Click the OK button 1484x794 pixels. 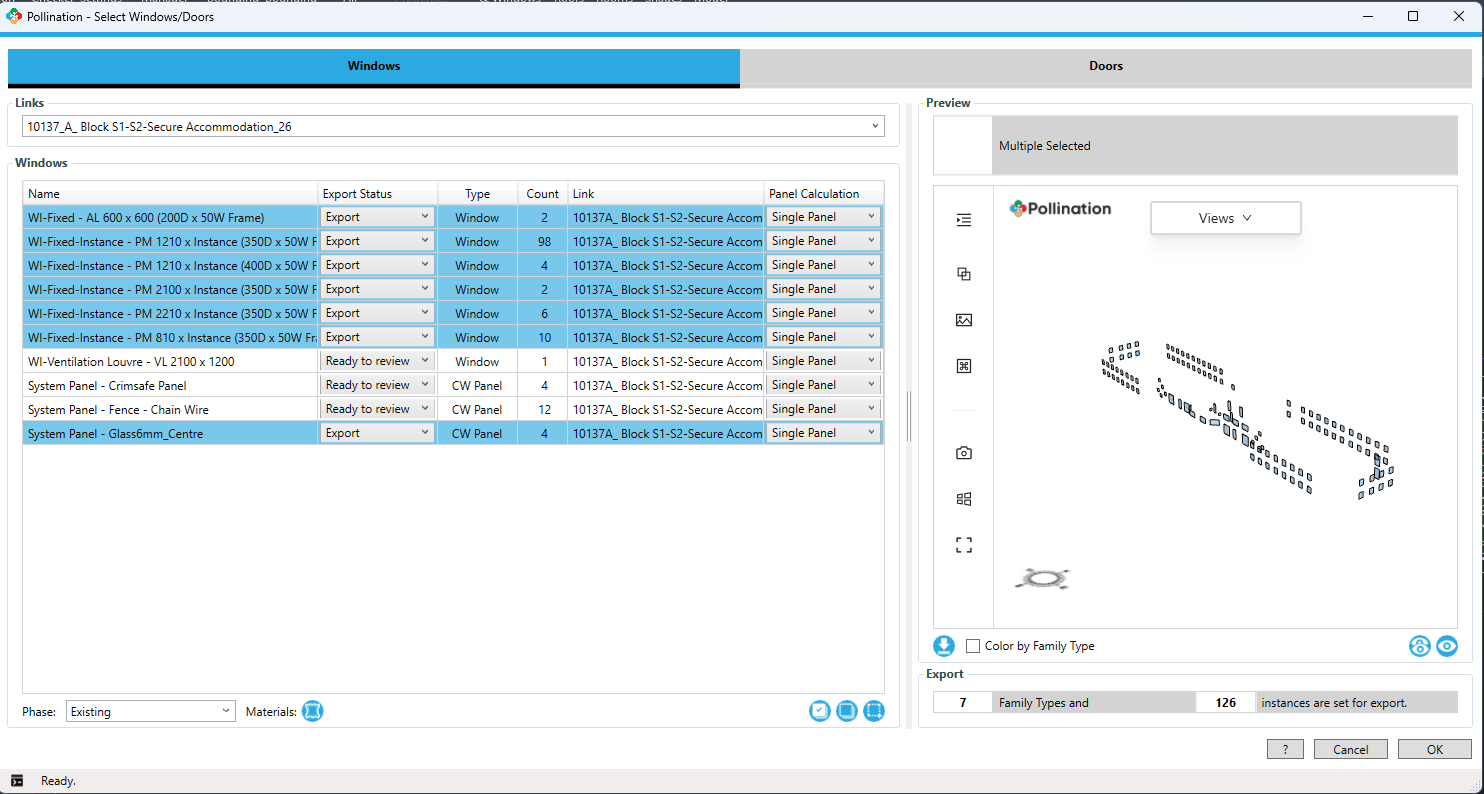tap(1434, 749)
